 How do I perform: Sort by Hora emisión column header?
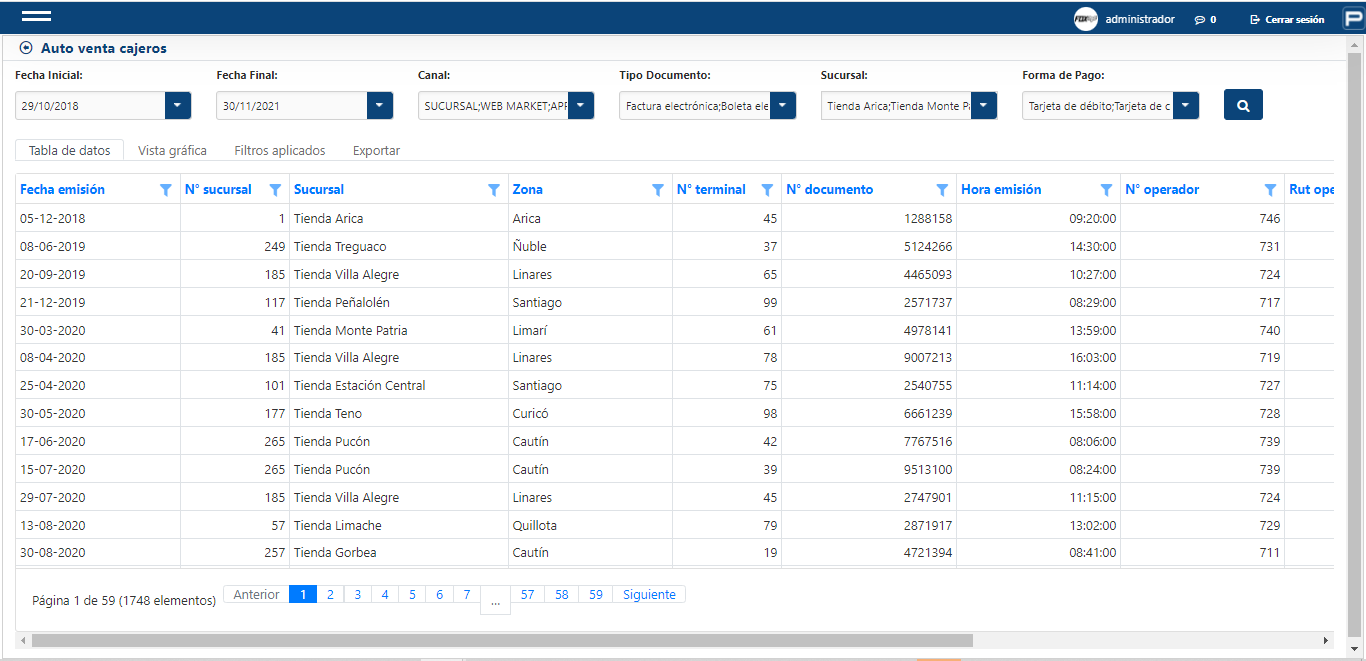1001,189
